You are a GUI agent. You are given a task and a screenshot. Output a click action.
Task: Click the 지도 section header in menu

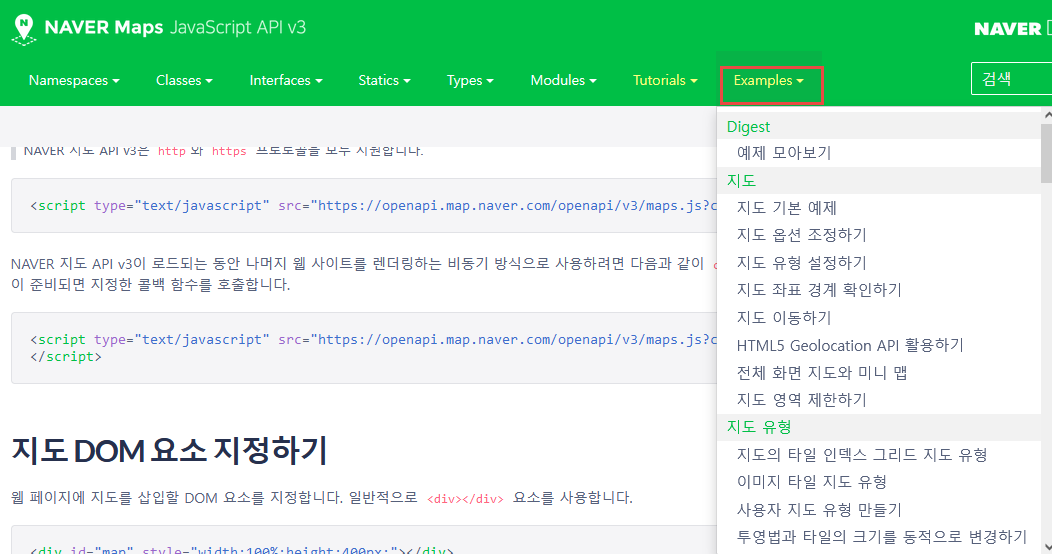click(x=741, y=180)
